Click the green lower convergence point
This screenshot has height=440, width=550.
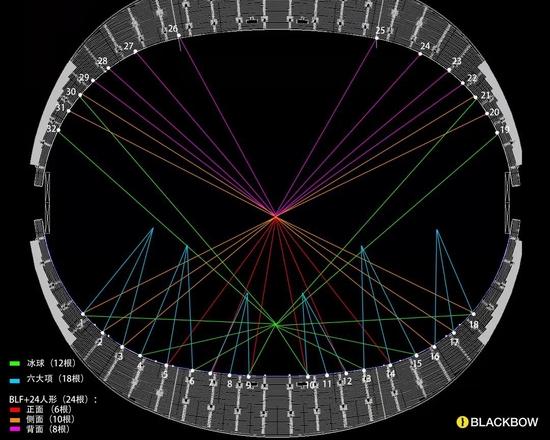(276, 325)
